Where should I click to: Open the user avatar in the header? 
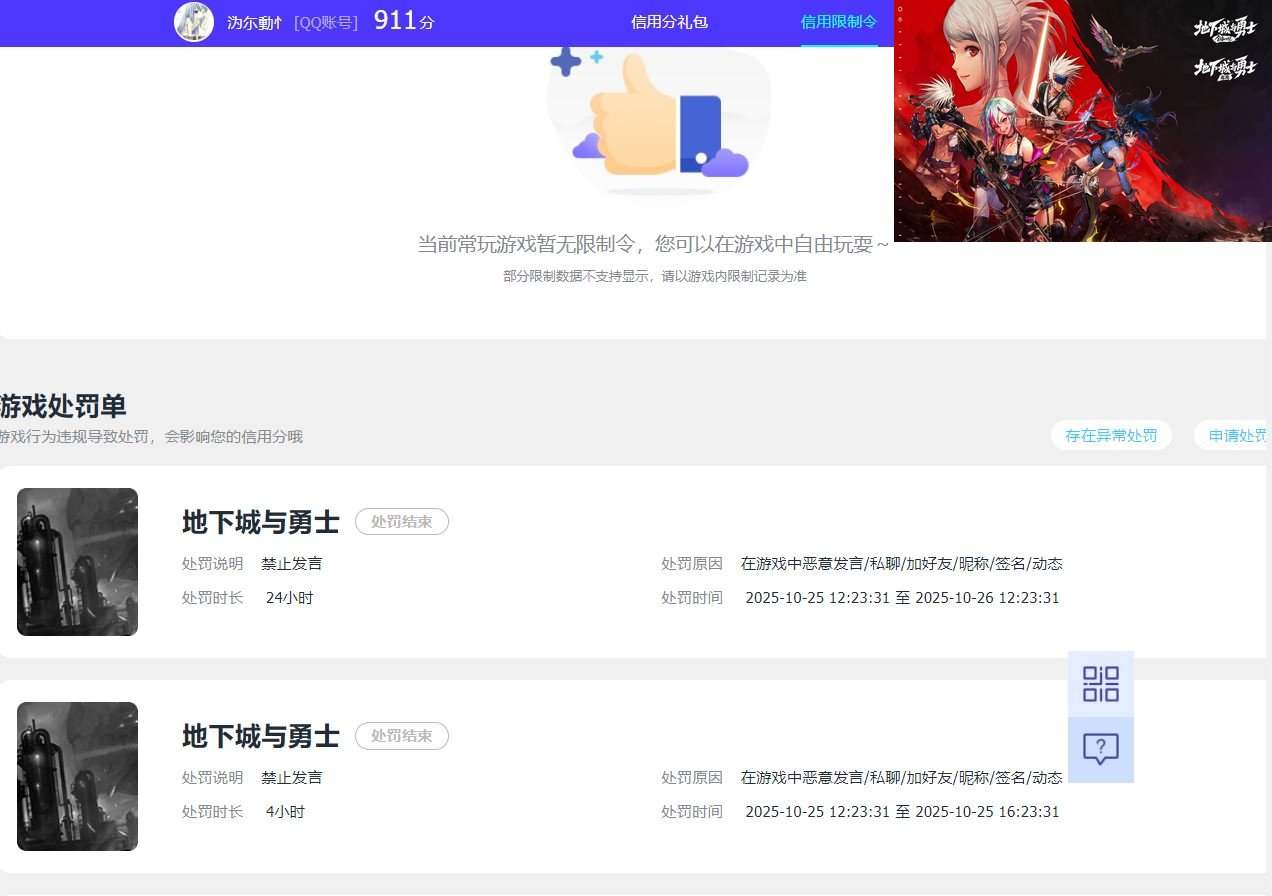(194, 22)
